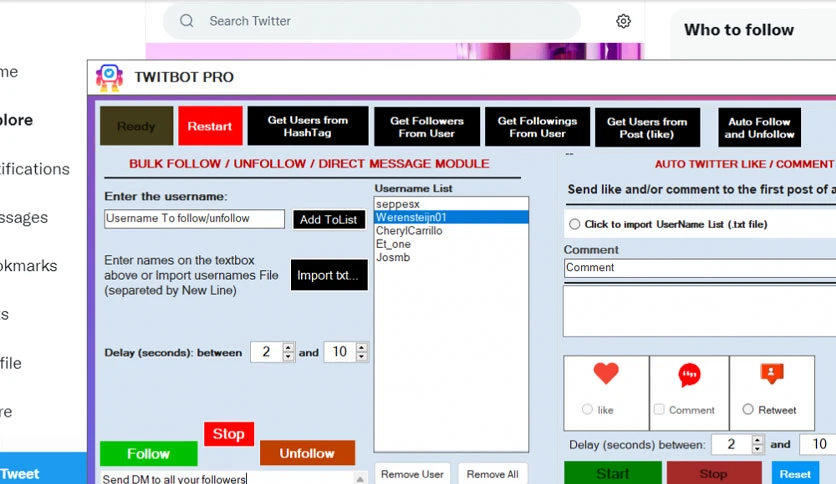Select Josmb in Username List
The height and width of the screenshot is (484, 836).
pyautogui.click(x=451, y=257)
